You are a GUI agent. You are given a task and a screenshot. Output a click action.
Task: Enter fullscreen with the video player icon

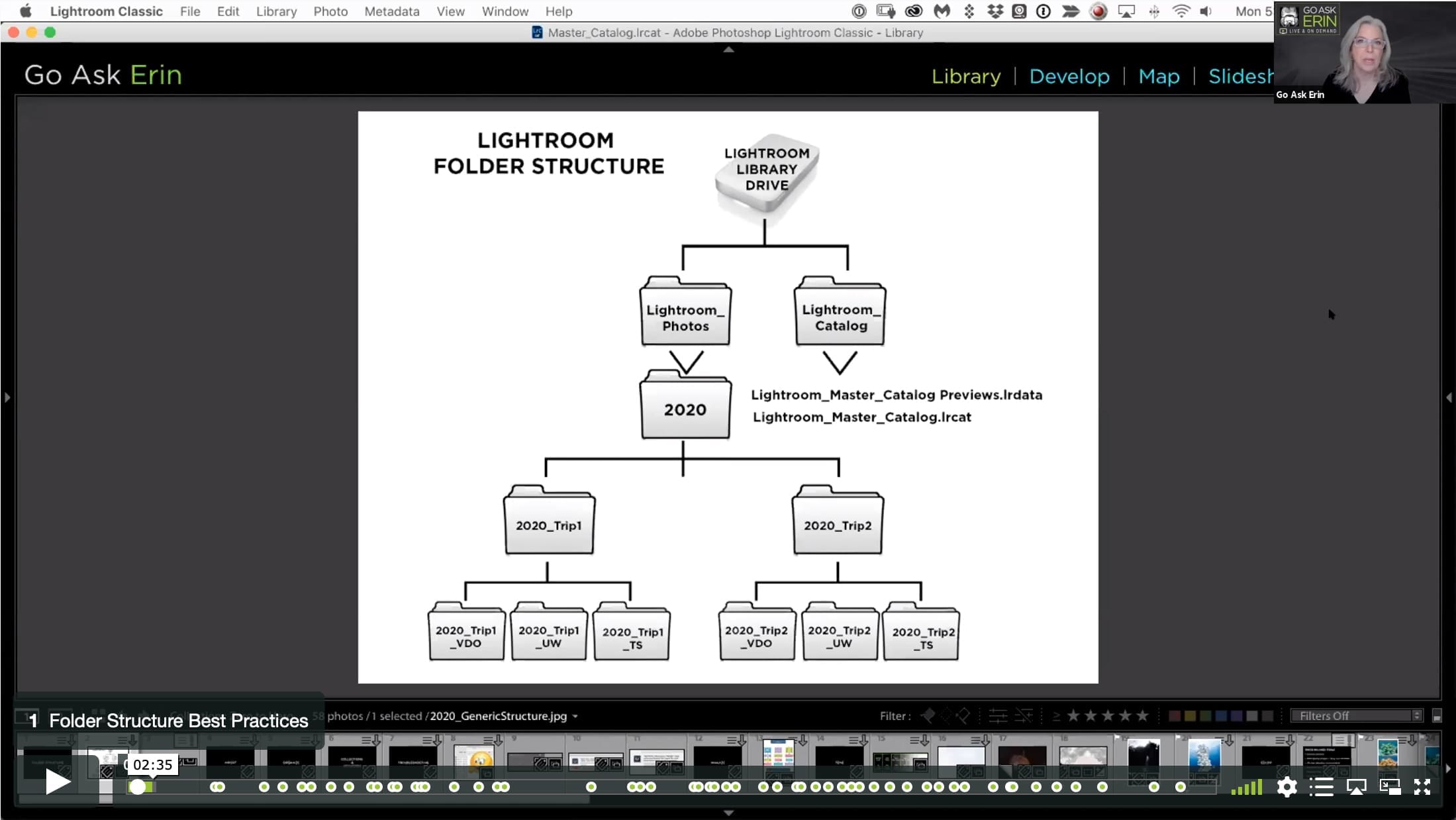1422,787
